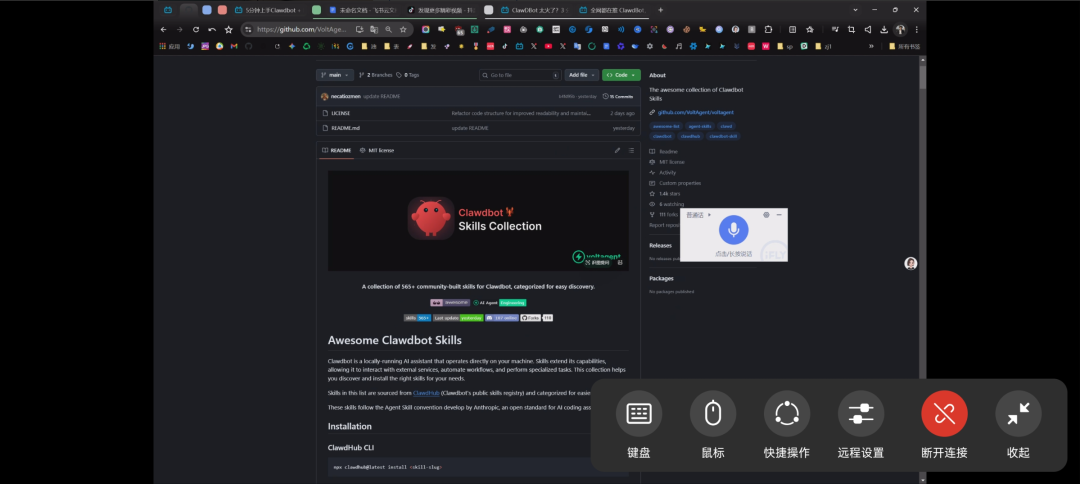Open the main branch dropdown

click(335, 75)
